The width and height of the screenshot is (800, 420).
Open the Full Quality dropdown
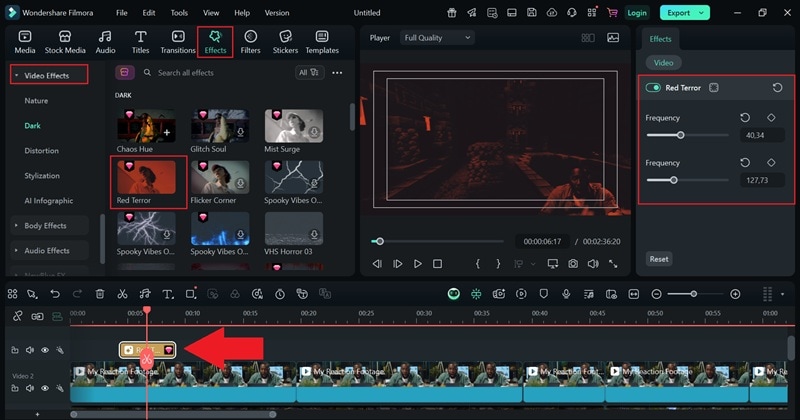[437, 38]
